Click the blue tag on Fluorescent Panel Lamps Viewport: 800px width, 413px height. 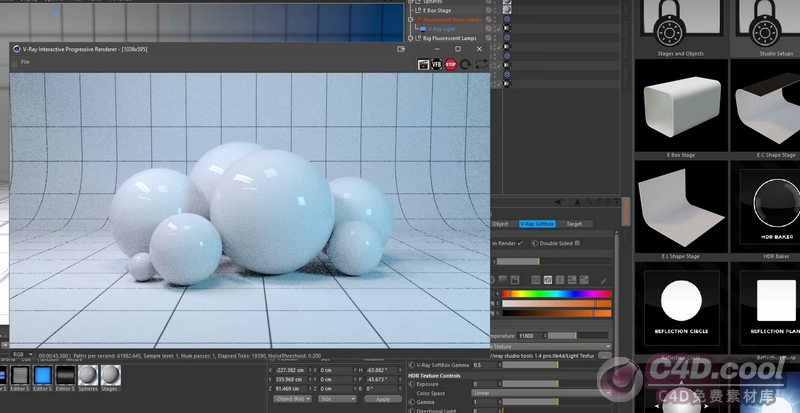click(507, 19)
